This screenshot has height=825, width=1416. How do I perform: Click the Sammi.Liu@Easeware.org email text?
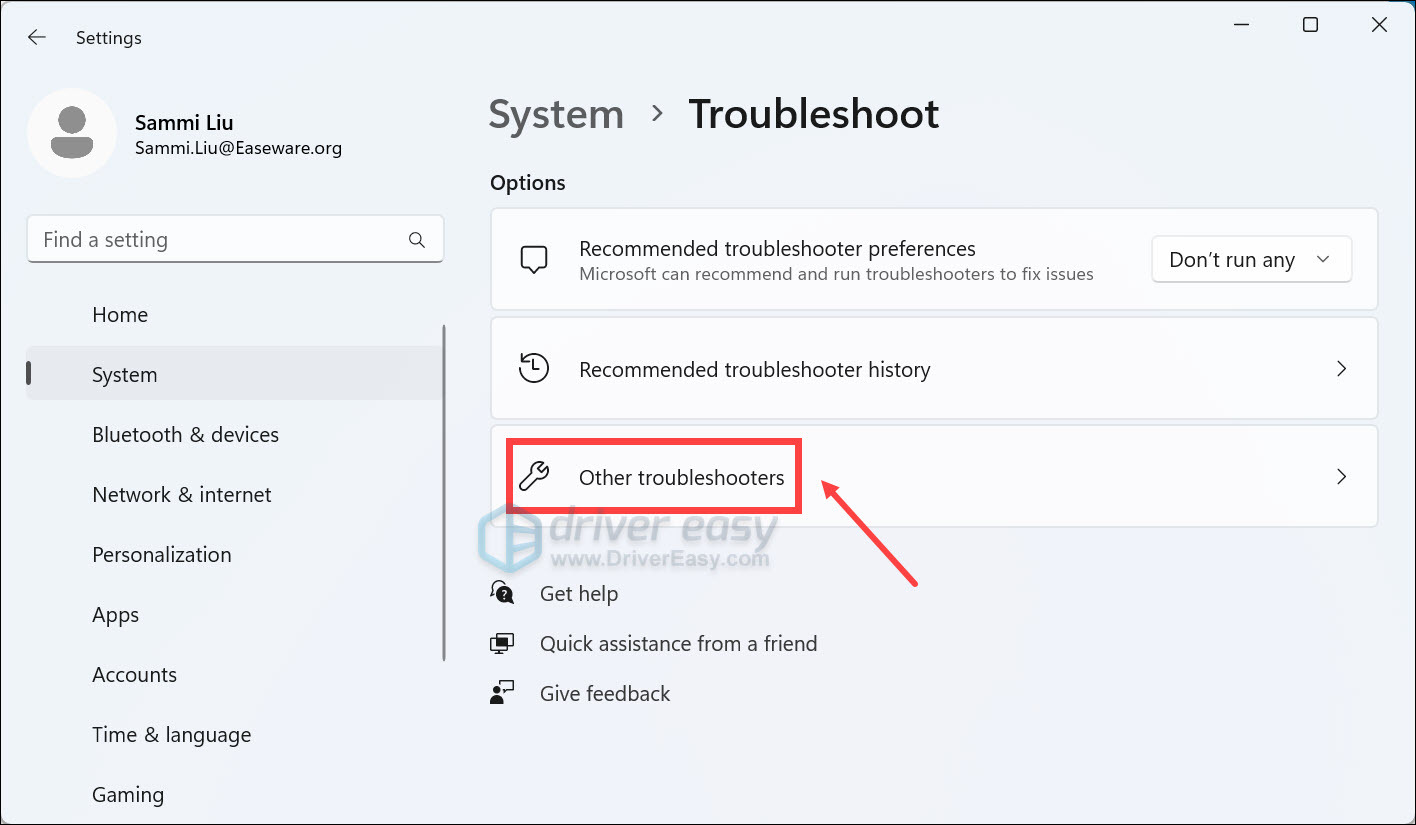click(238, 148)
